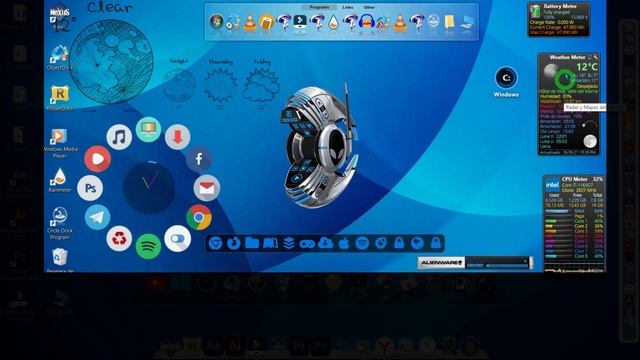Screen dimensions: 640x360
Task: Open the red mail envelope icon
Action: (207, 188)
